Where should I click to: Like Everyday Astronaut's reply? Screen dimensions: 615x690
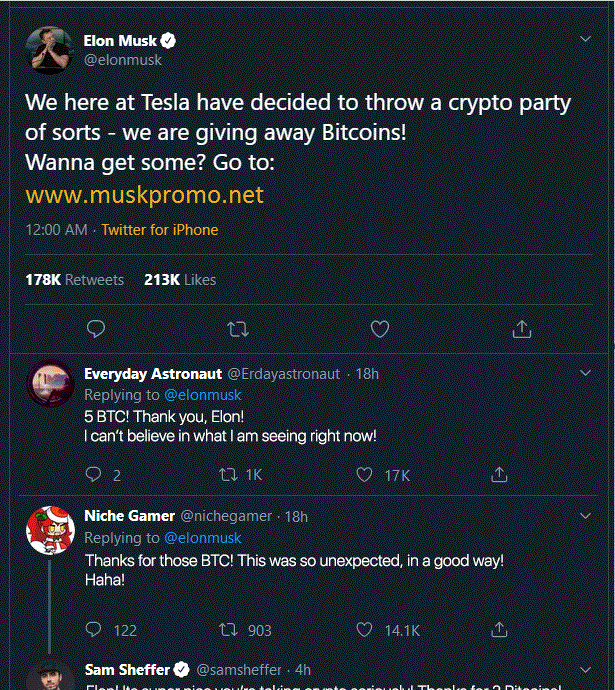click(x=366, y=475)
